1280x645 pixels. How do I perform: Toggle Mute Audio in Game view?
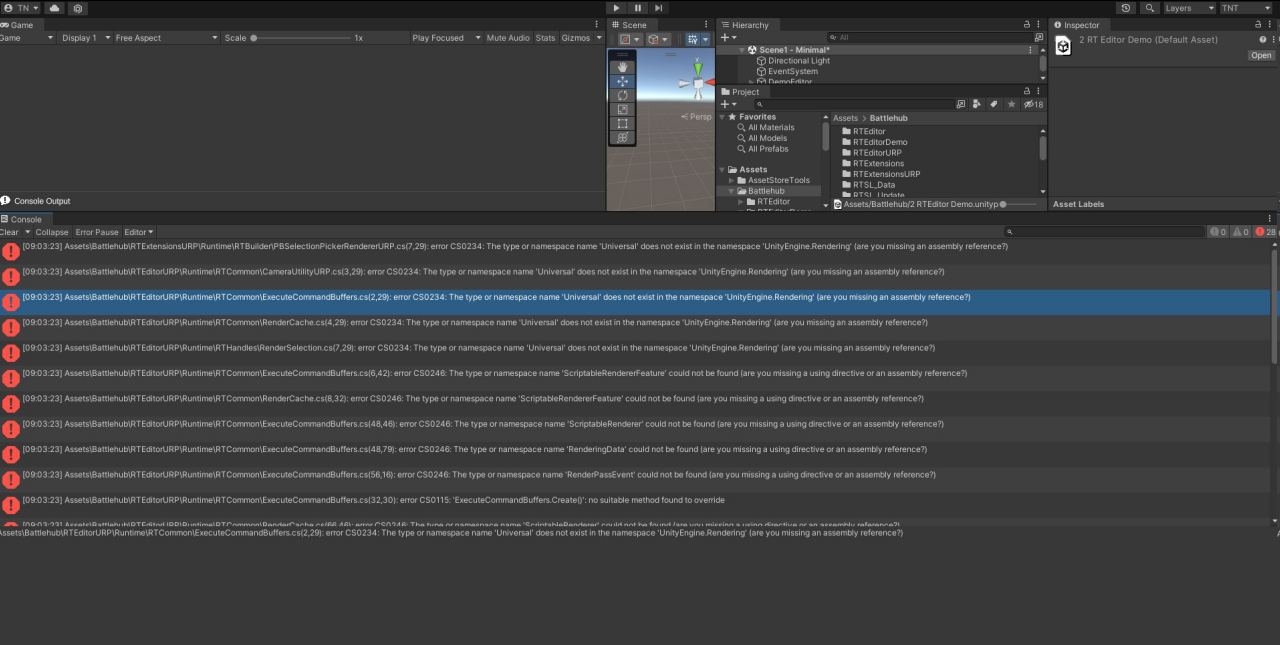[508, 38]
